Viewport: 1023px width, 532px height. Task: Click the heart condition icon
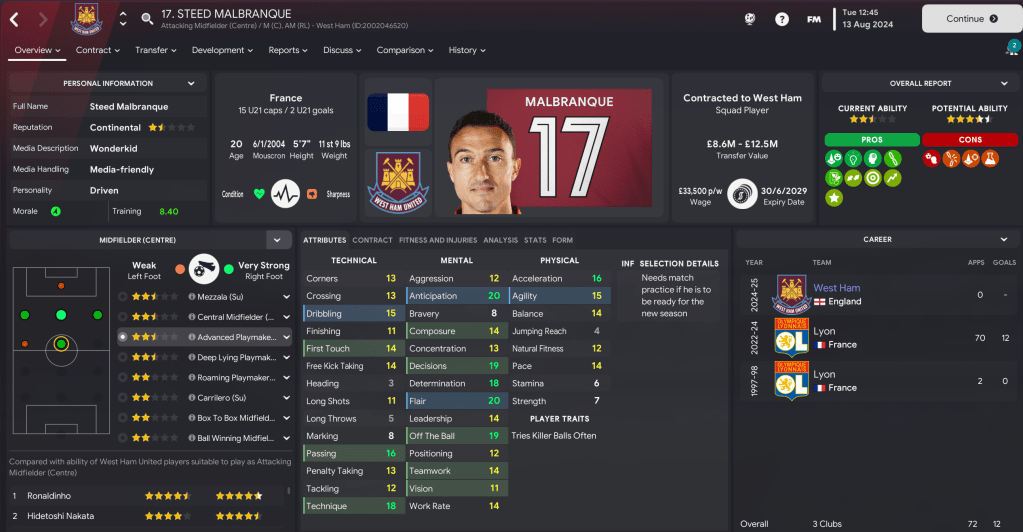259,194
